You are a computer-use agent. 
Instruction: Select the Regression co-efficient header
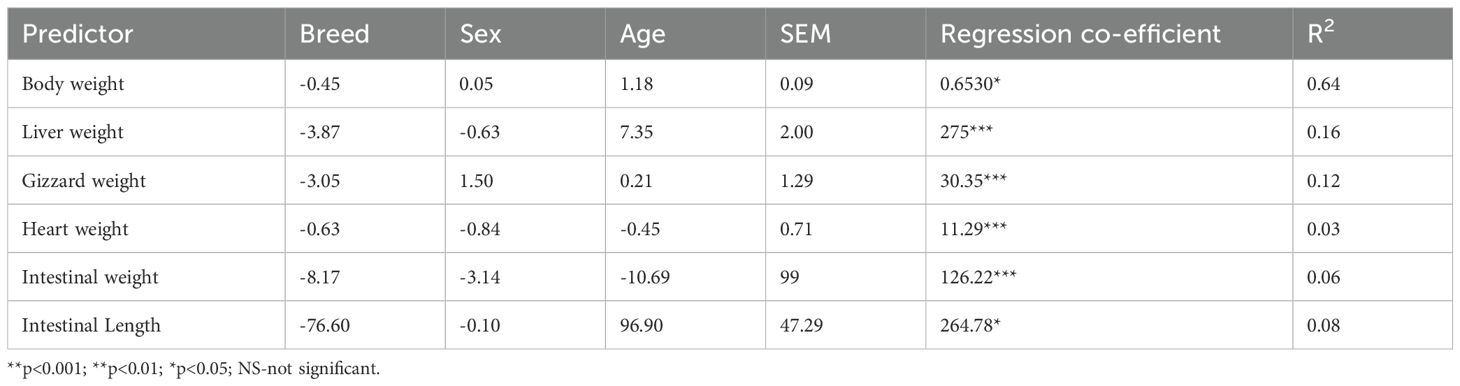(1081, 33)
